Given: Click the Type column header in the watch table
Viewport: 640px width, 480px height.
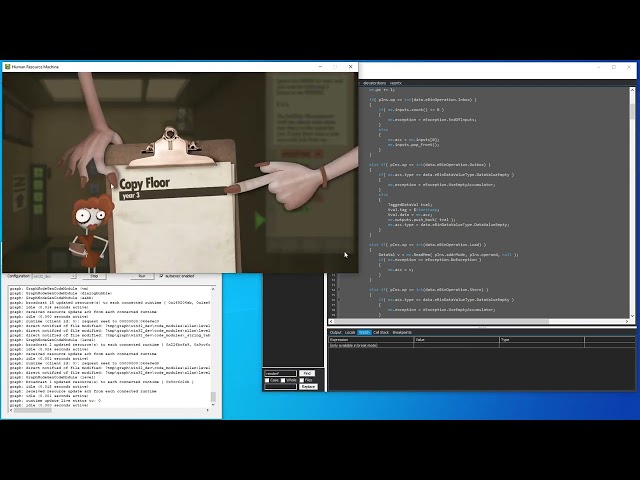Looking at the screenshot, I should 542,340.
